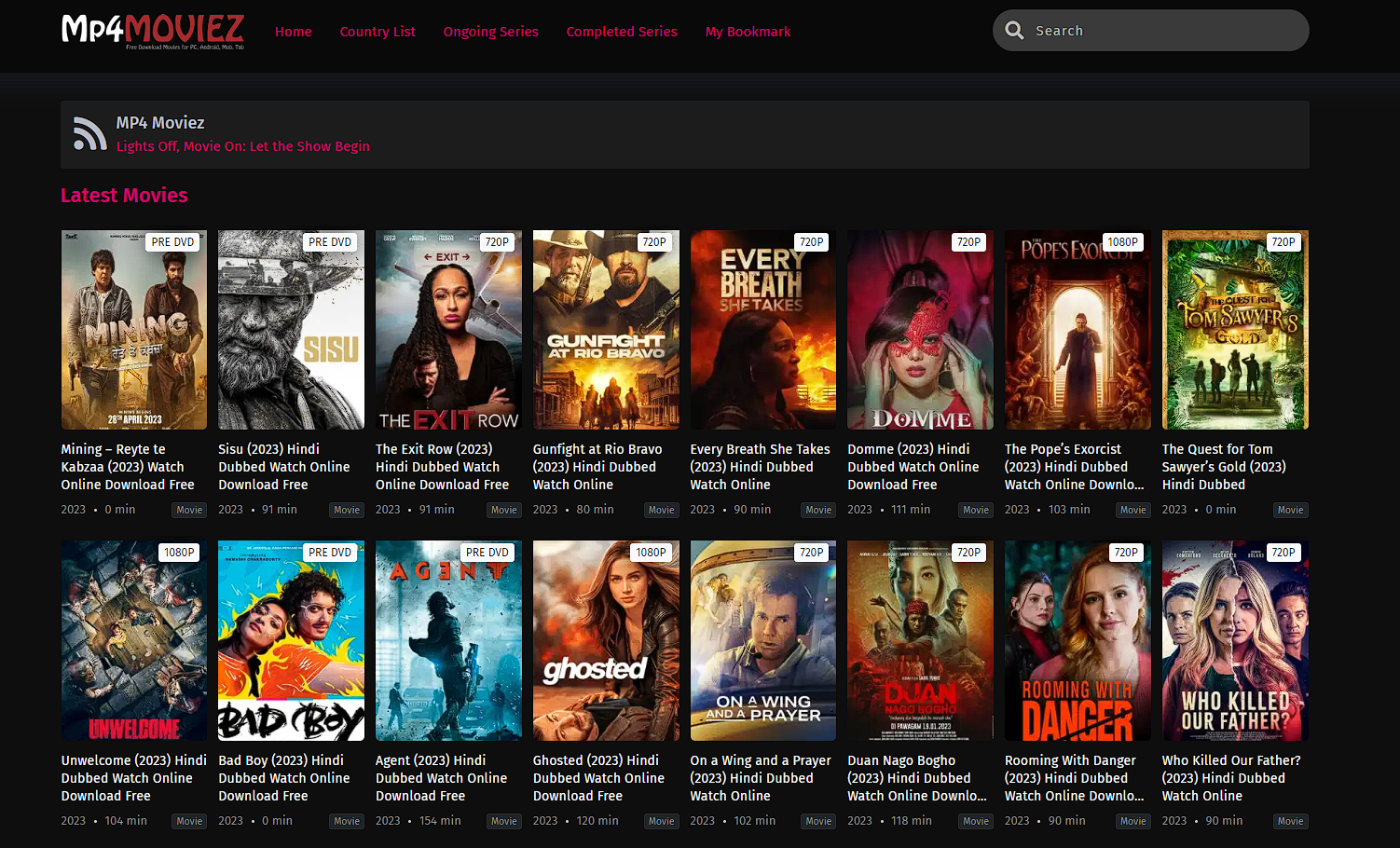
Task: Open the Country List menu
Action: 377,32
